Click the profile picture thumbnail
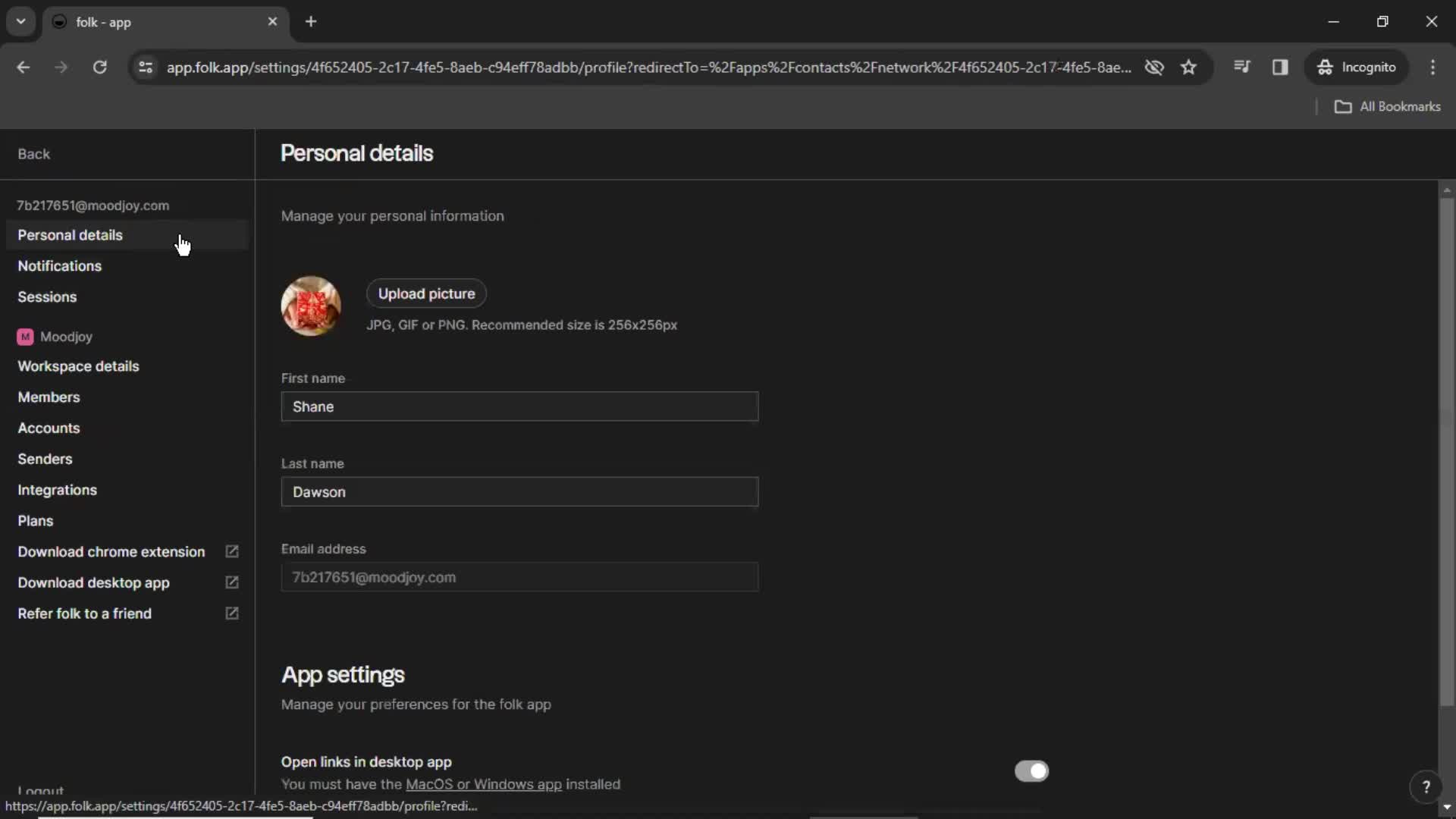This screenshot has height=819, width=1456. (310, 306)
